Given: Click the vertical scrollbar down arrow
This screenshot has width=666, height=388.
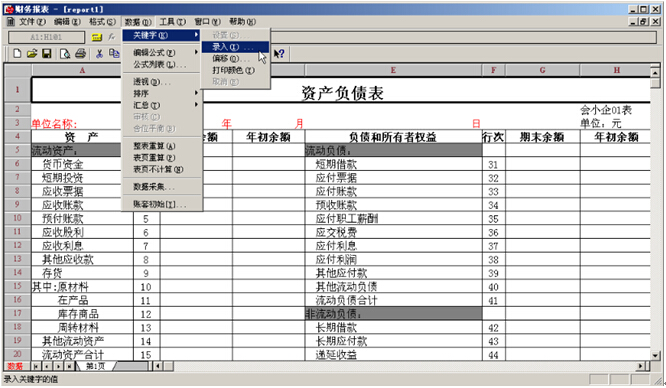Looking at the screenshot, I should (x=655, y=355).
